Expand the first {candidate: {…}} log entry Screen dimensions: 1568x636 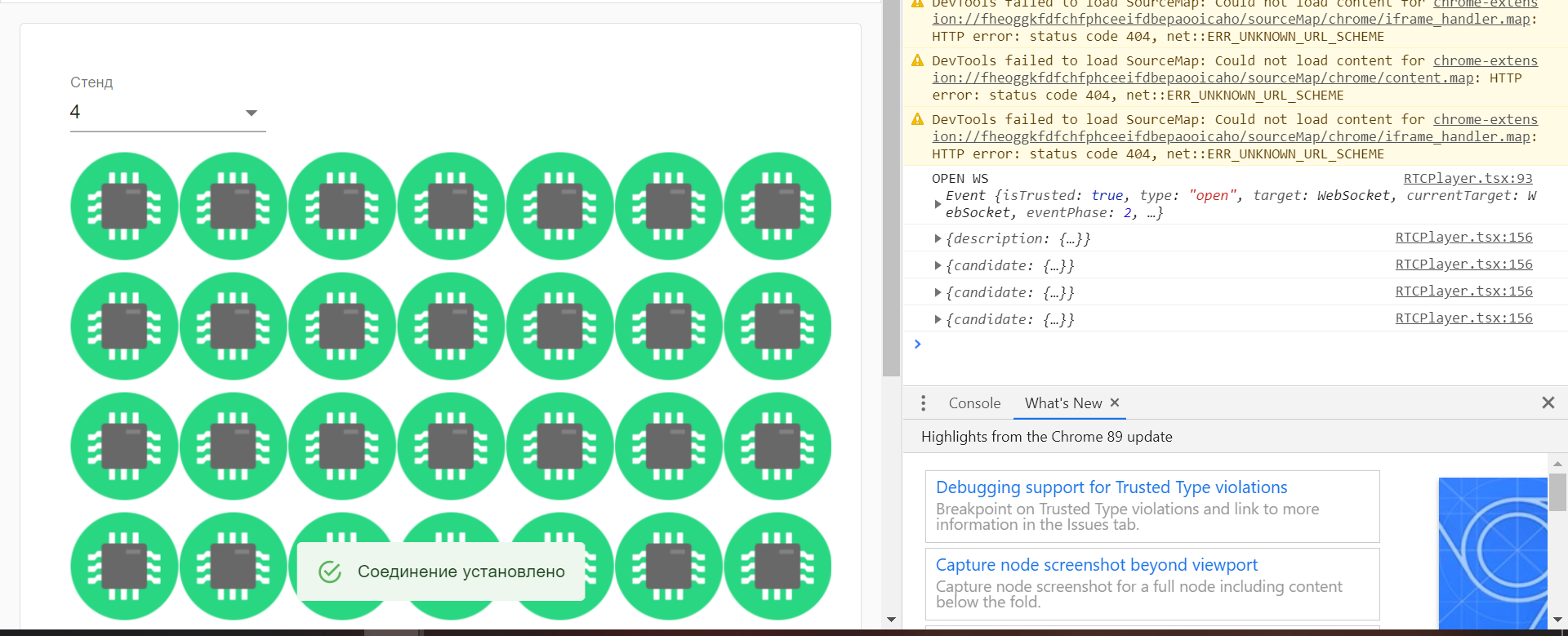(x=938, y=265)
